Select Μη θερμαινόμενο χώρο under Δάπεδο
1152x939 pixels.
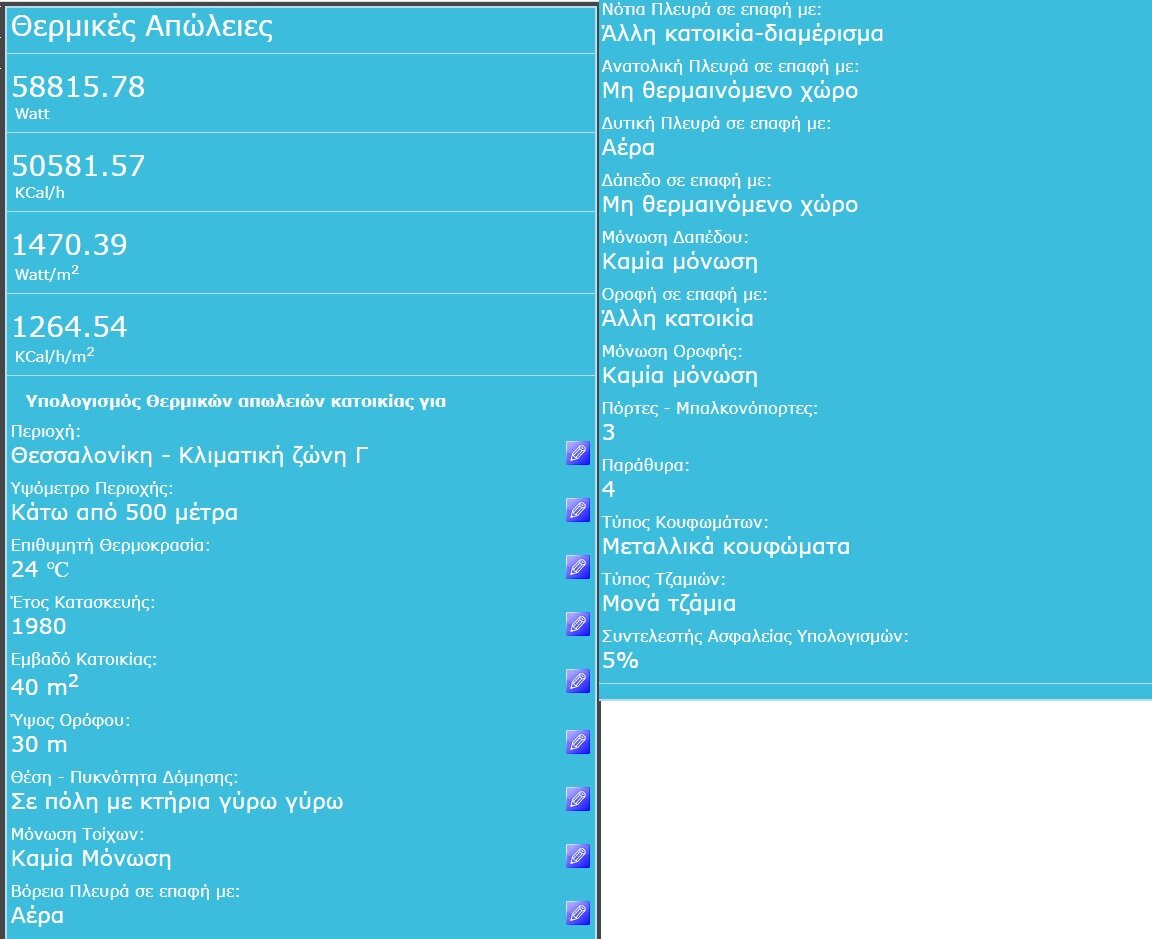coord(730,204)
